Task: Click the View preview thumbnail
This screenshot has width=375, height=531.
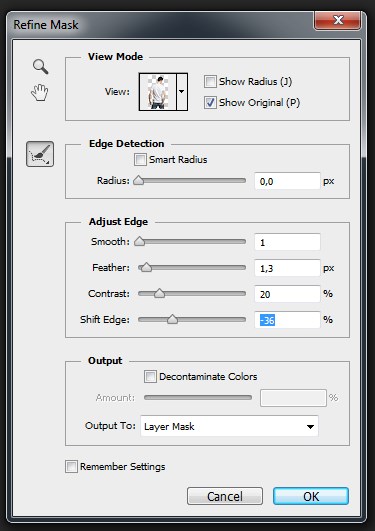Action: coord(158,92)
